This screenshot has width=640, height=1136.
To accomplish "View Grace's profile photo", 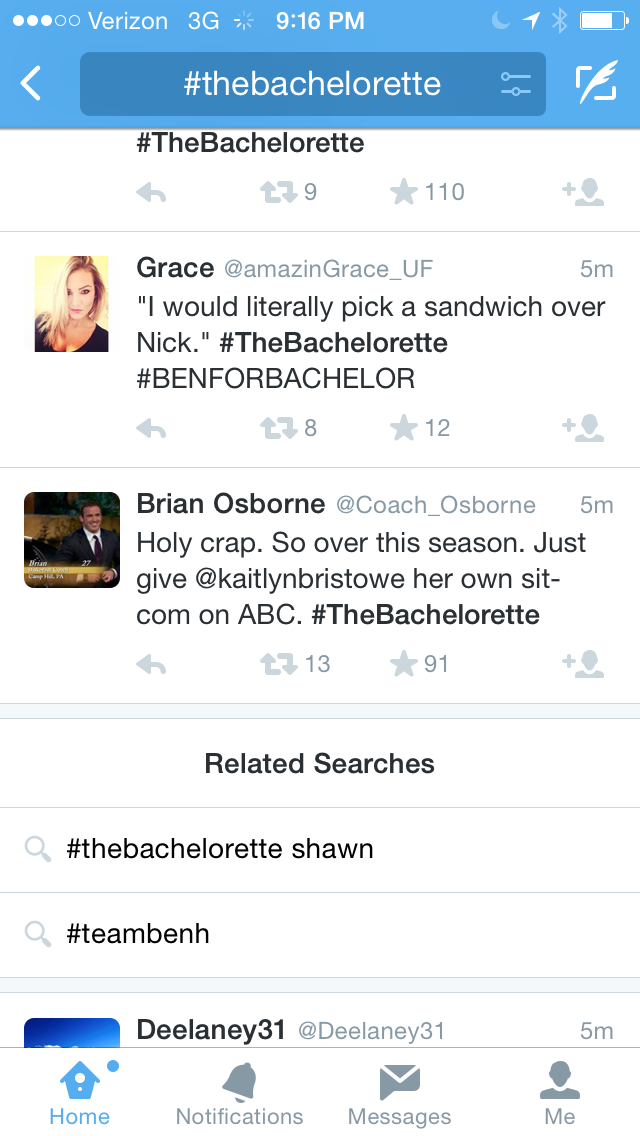I will tap(72, 304).
